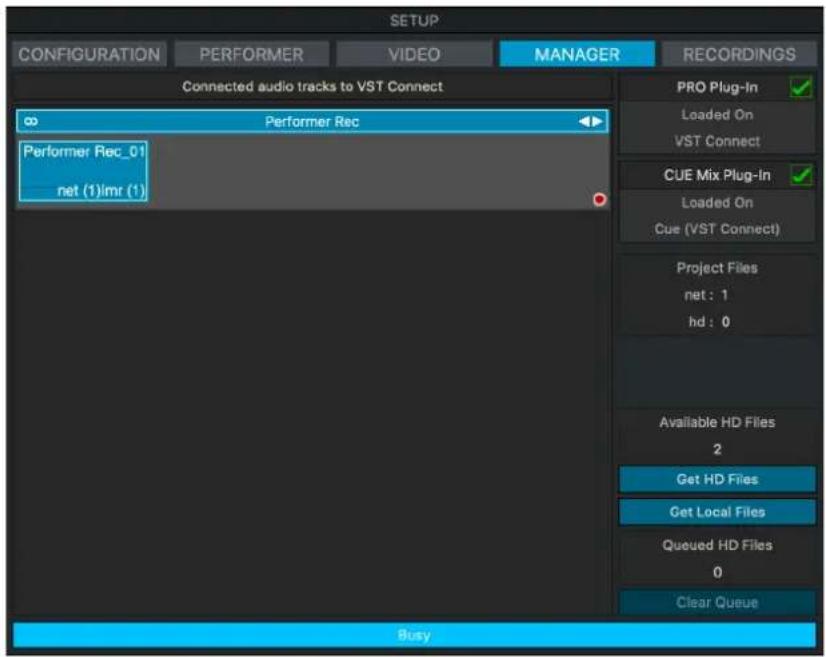The image size is (826, 657).
Task: Click the Available HD Files count 2
Action: pyautogui.click(x=717, y=449)
